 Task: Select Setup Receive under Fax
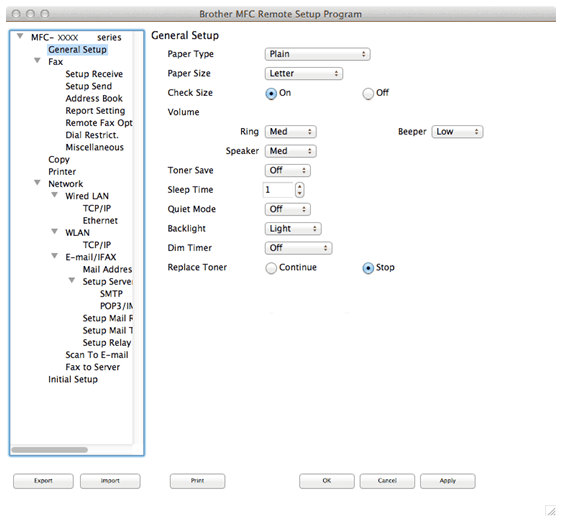click(94, 74)
